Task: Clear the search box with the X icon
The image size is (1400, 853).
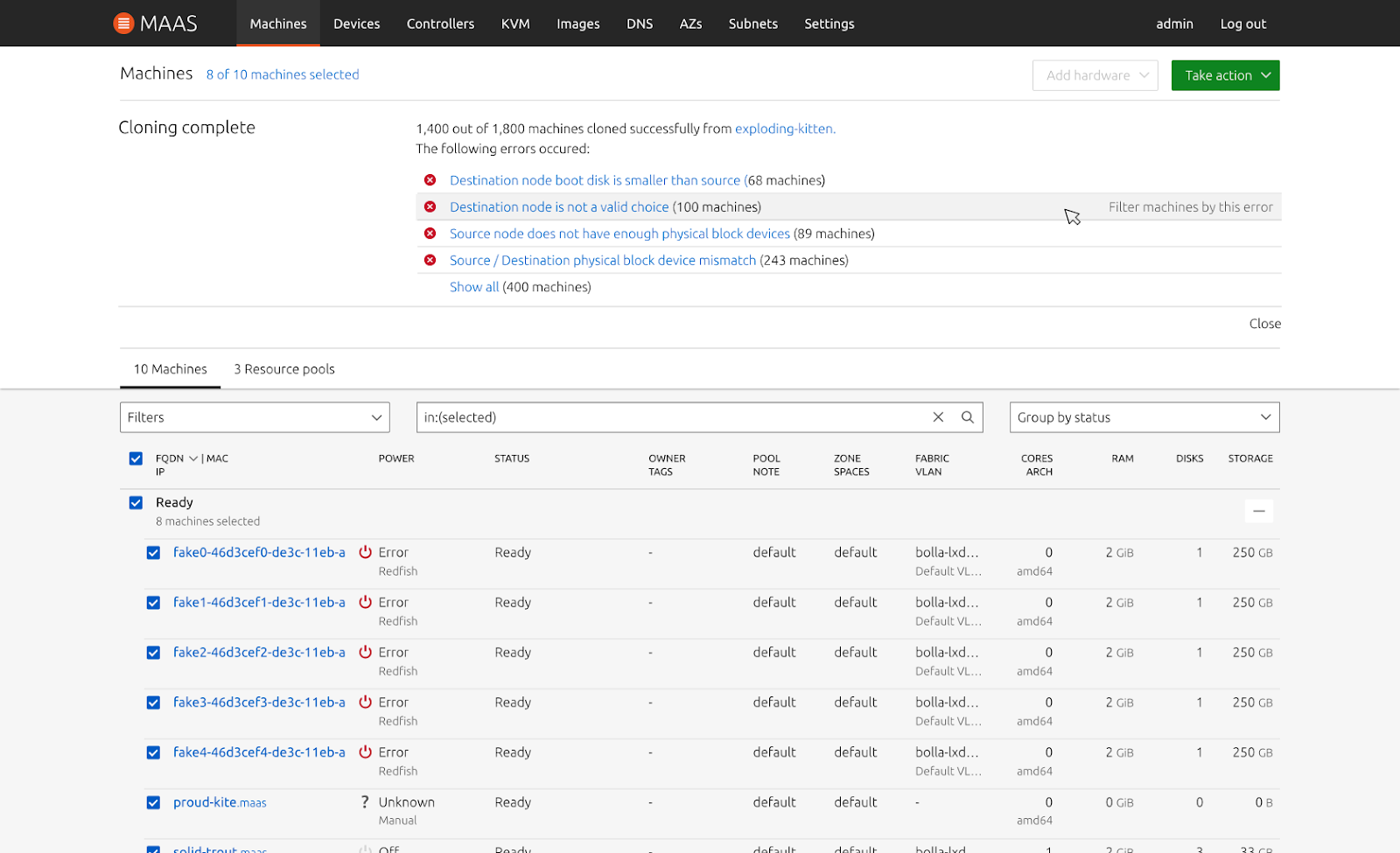Action: pyautogui.click(x=938, y=417)
